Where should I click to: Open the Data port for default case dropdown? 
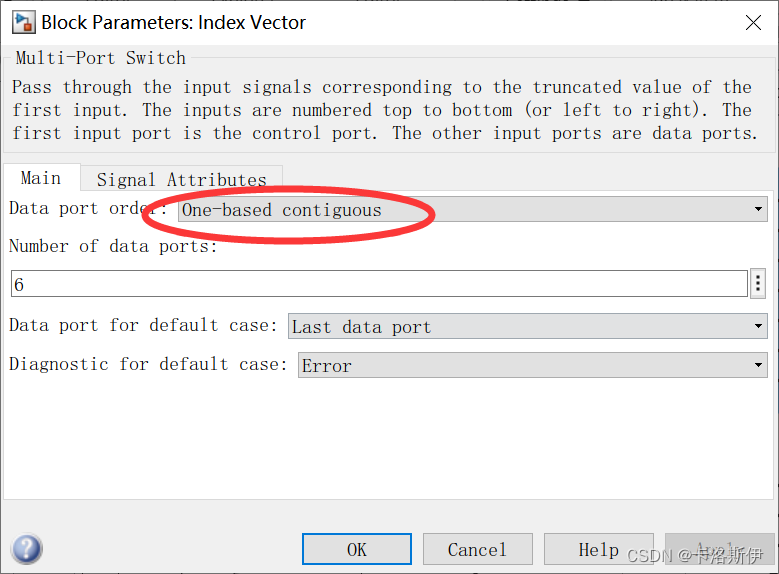tap(527, 327)
